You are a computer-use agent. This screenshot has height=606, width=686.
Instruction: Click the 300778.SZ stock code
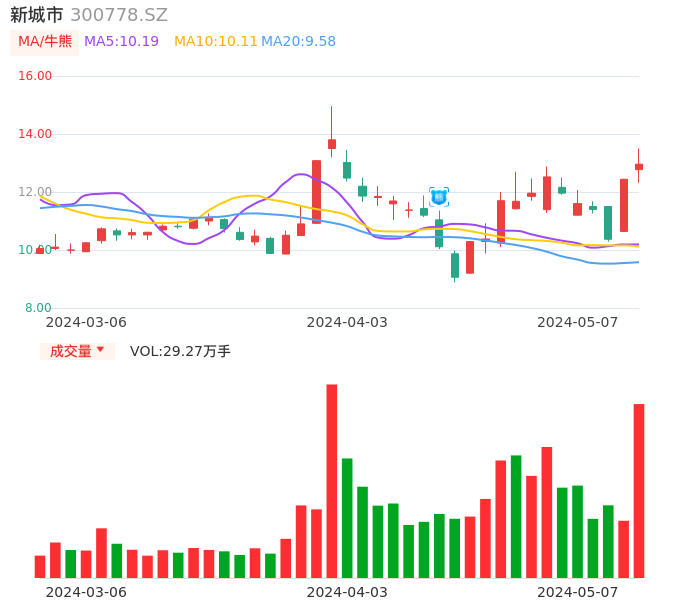(x=119, y=15)
